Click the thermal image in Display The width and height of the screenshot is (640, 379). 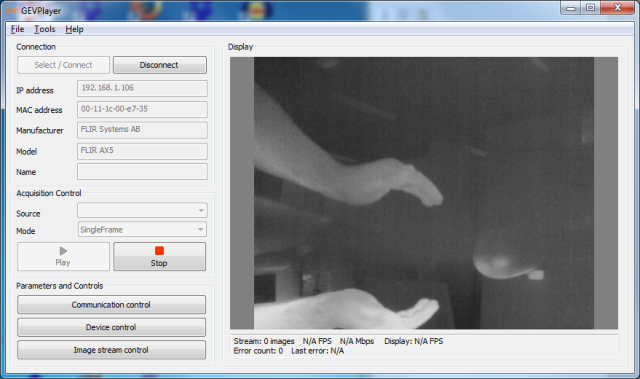point(424,193)
